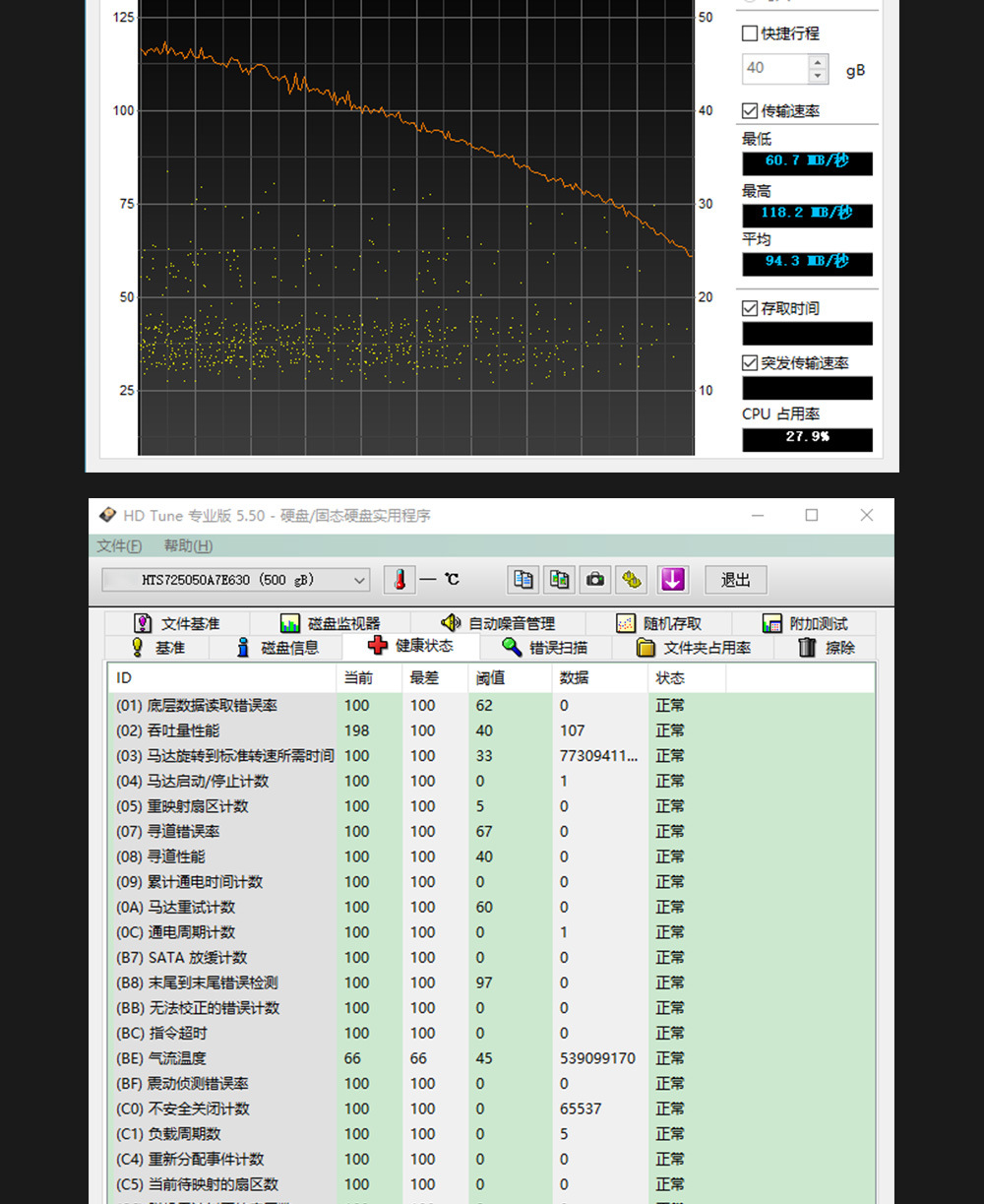Enable the 快捷行程 checkbox
The height and width of the screenshot is (1204, 984).
pyautogui.click(x=750, y=33)
